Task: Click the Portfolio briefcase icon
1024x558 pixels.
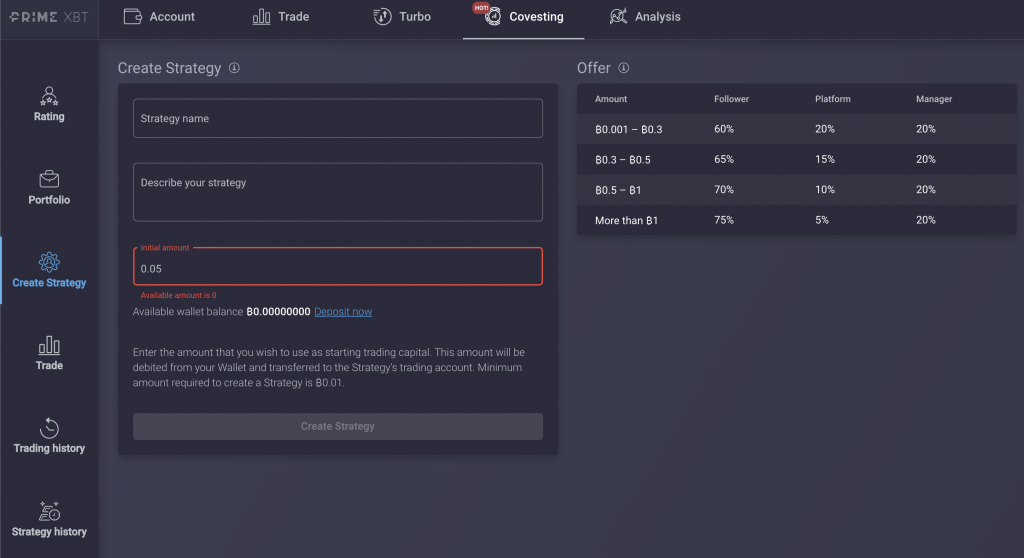Action: [49, 179]
